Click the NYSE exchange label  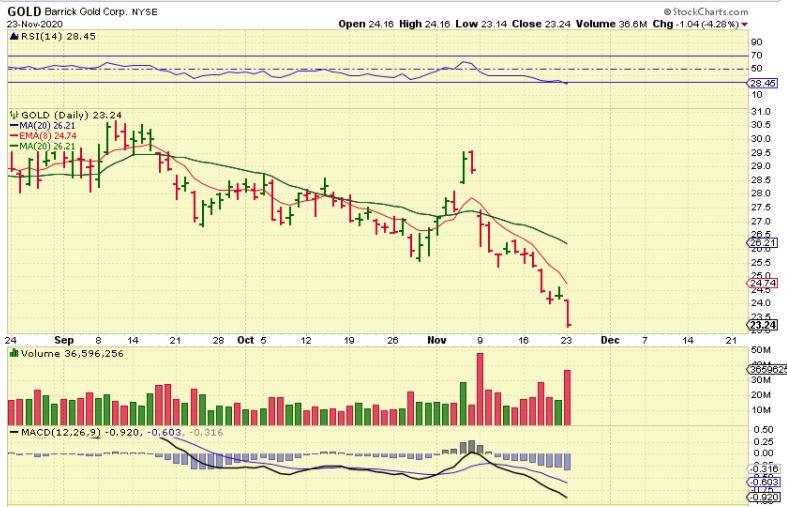145,12
